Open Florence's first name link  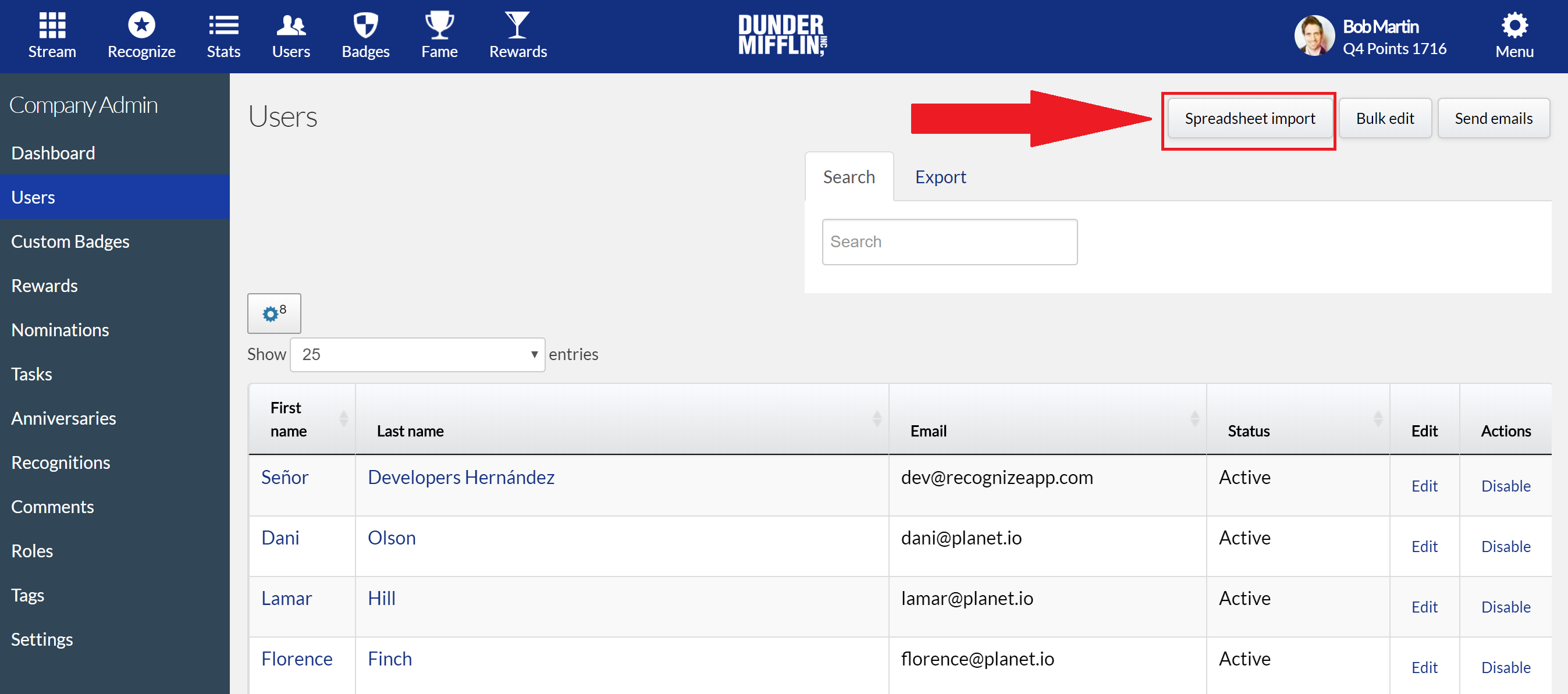(x=296, y=659)
